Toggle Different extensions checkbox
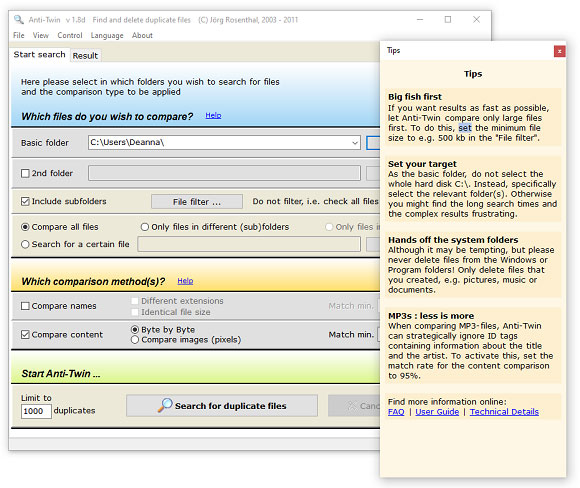Image resolution: width=580 pixels, height=488 pixels. 135,301
